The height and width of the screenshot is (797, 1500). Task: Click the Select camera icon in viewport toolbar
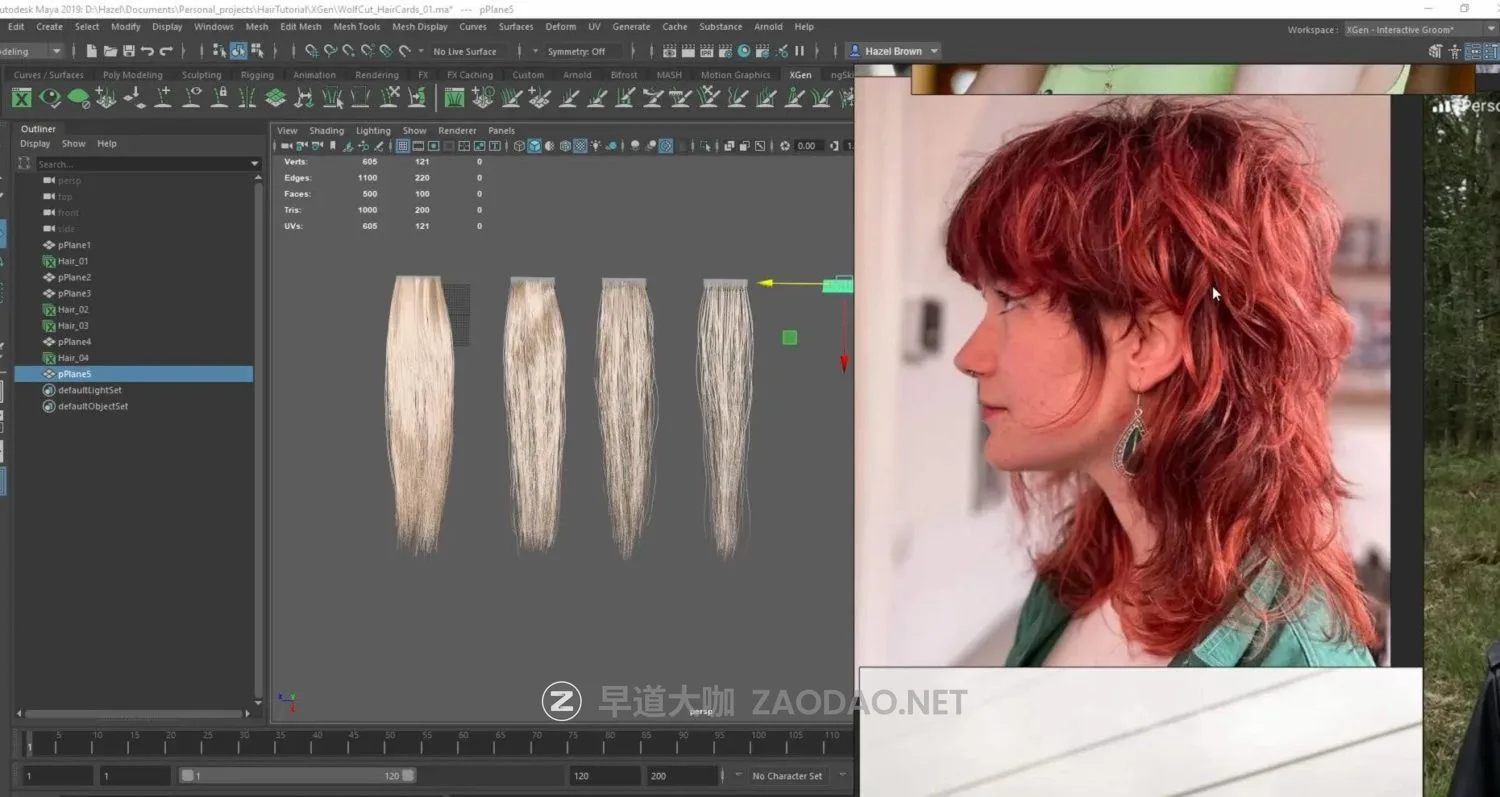coord(285,146)
